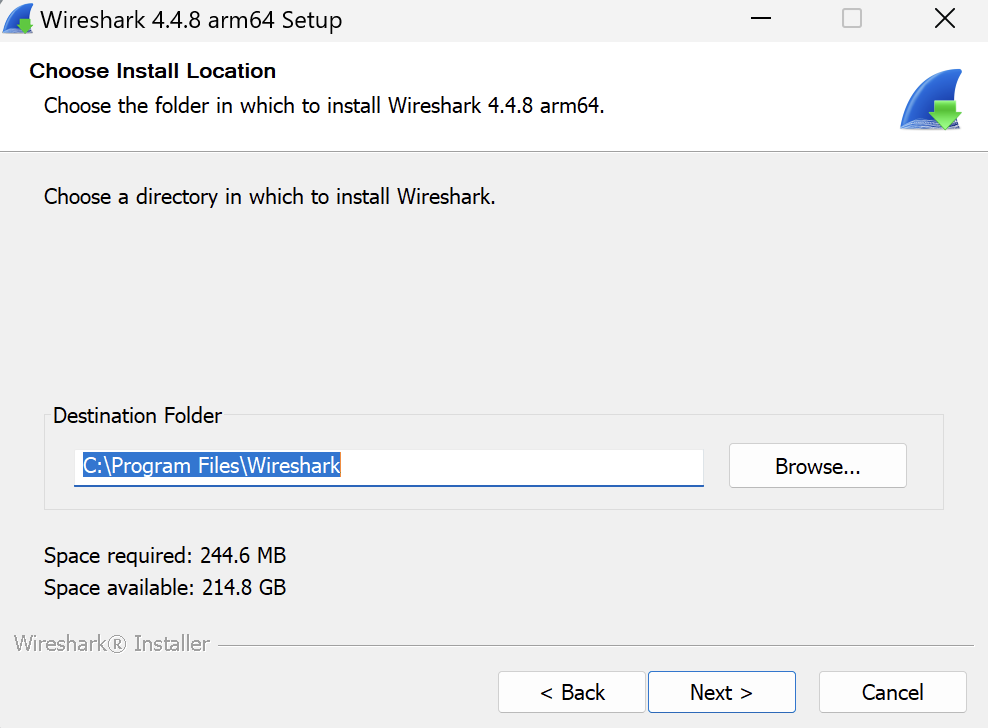988x728 pixels.
Task: Click the Wireshark® Installer branding text
Action: (112, 643)
